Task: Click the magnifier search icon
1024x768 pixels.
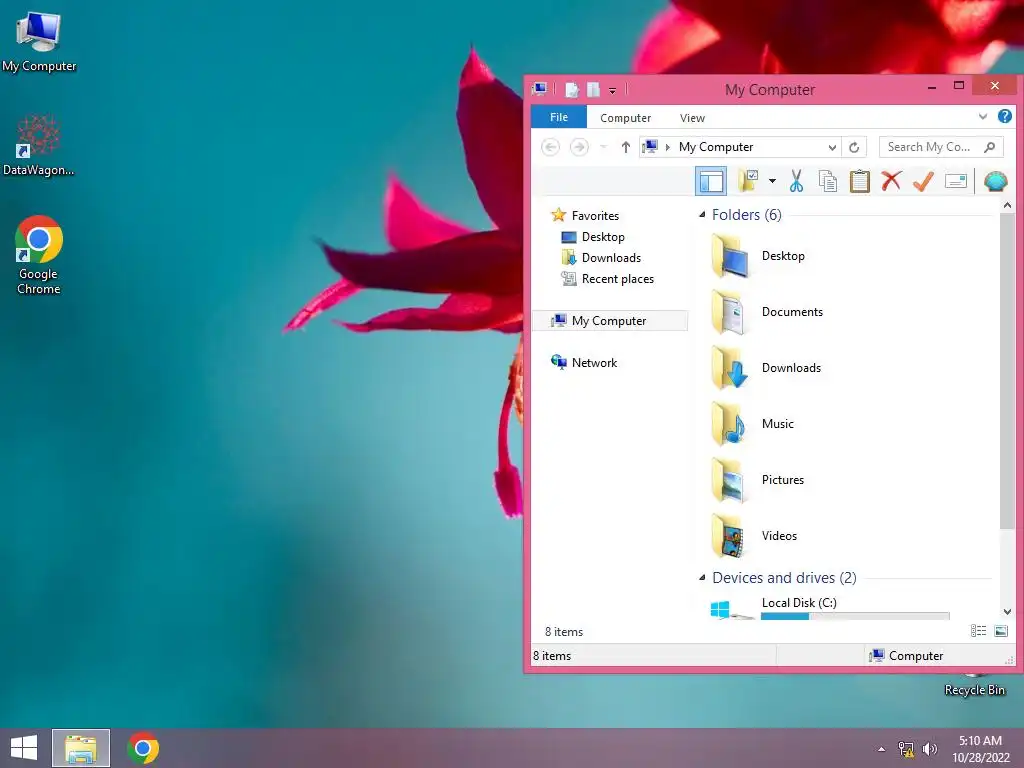Action: (x=990, y=147)
